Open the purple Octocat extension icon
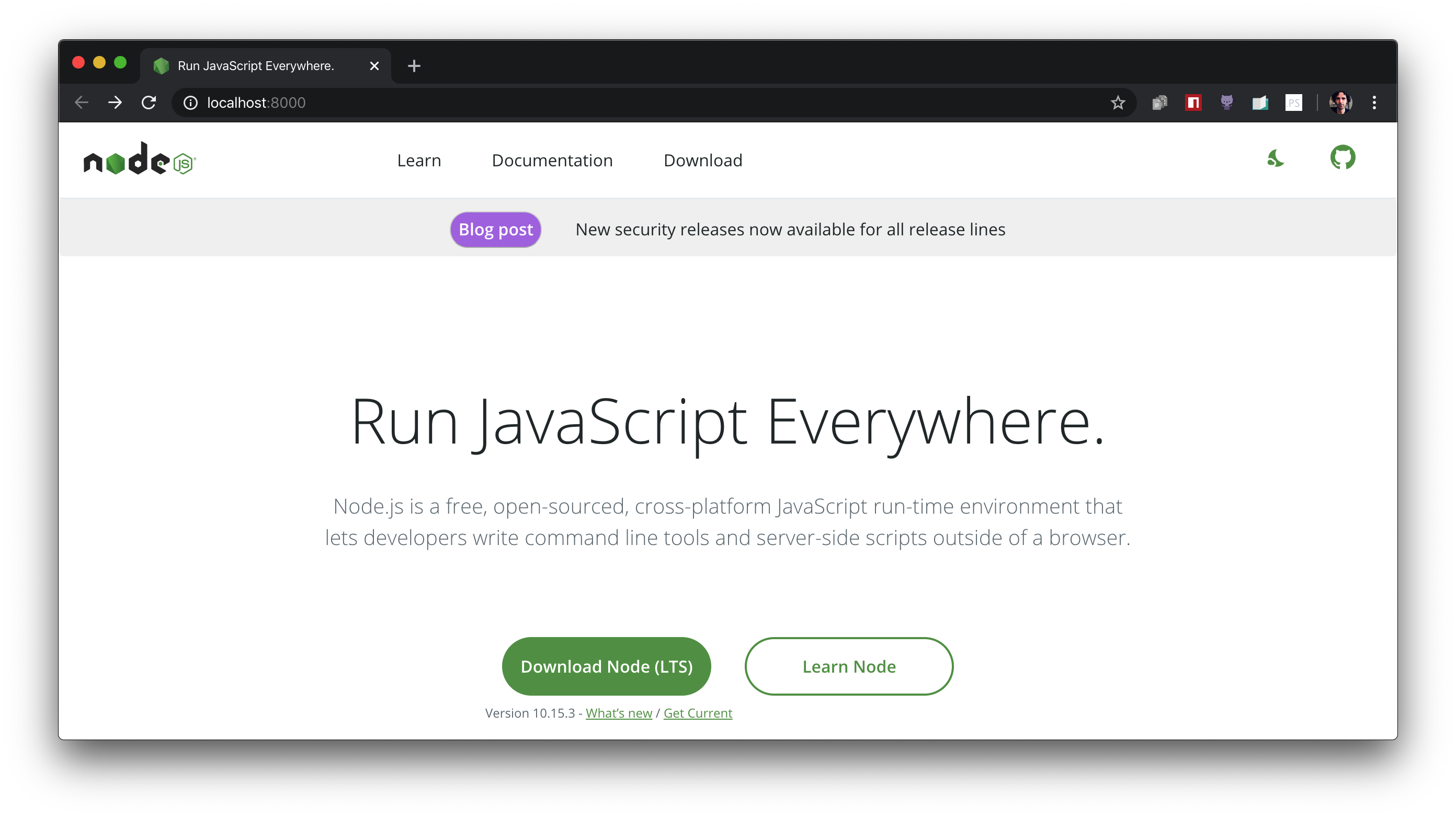The width and height of the screenshot is (1456, 817). (x=1226, y=103)
